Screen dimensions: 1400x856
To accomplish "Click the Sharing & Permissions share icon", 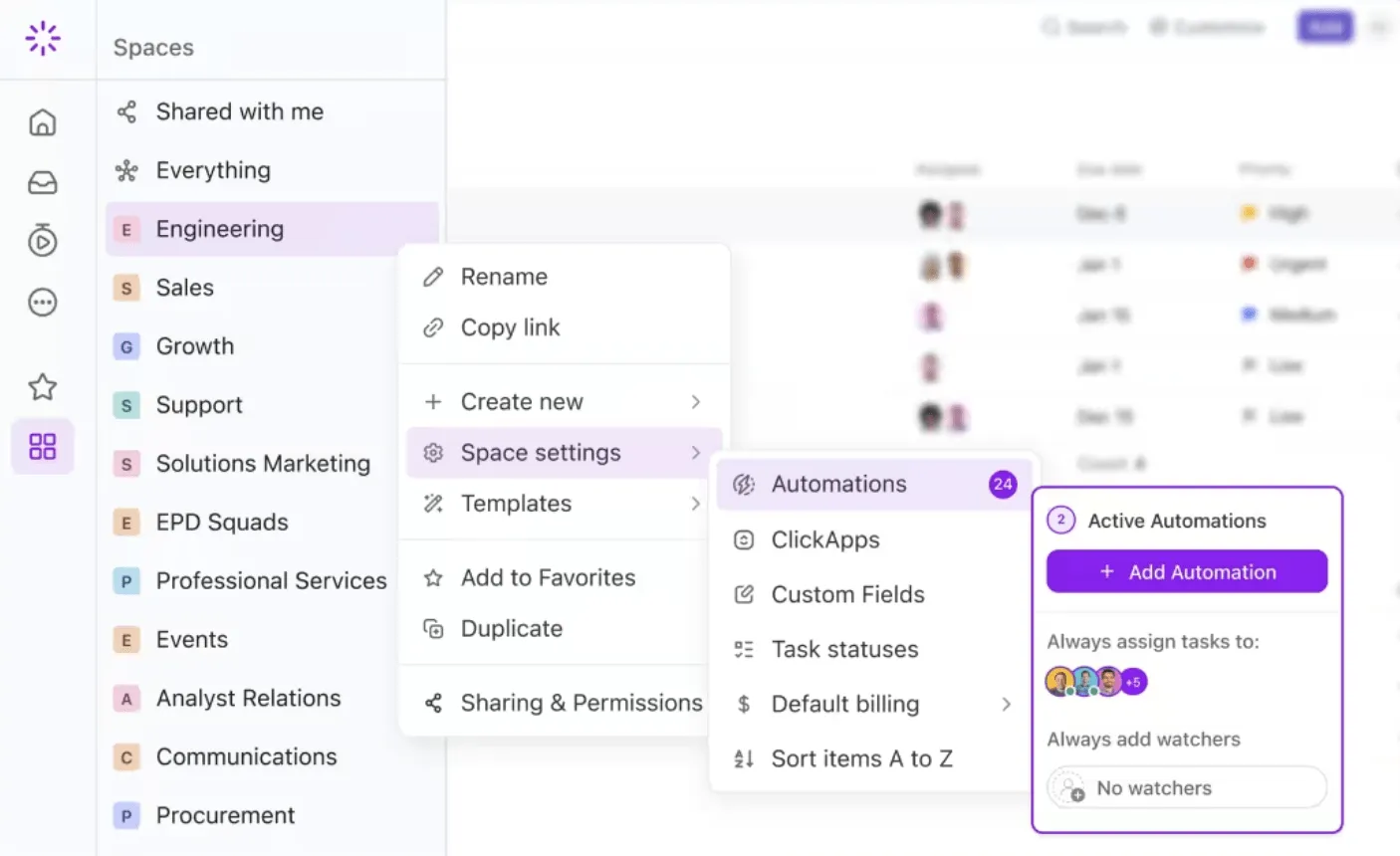I will click(x=433, y=703).
